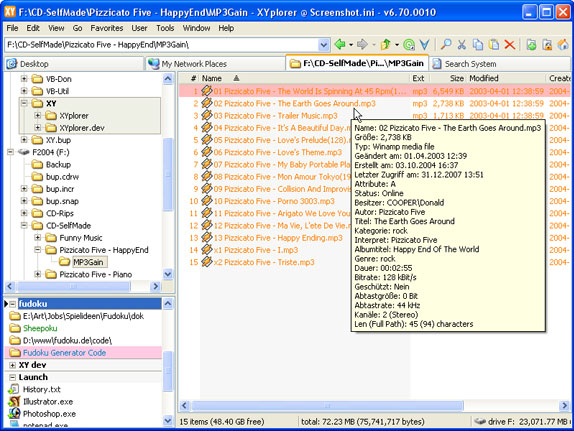Open the address bar dropdown
This screenshot has height=431, width=574.
(323, 45)
